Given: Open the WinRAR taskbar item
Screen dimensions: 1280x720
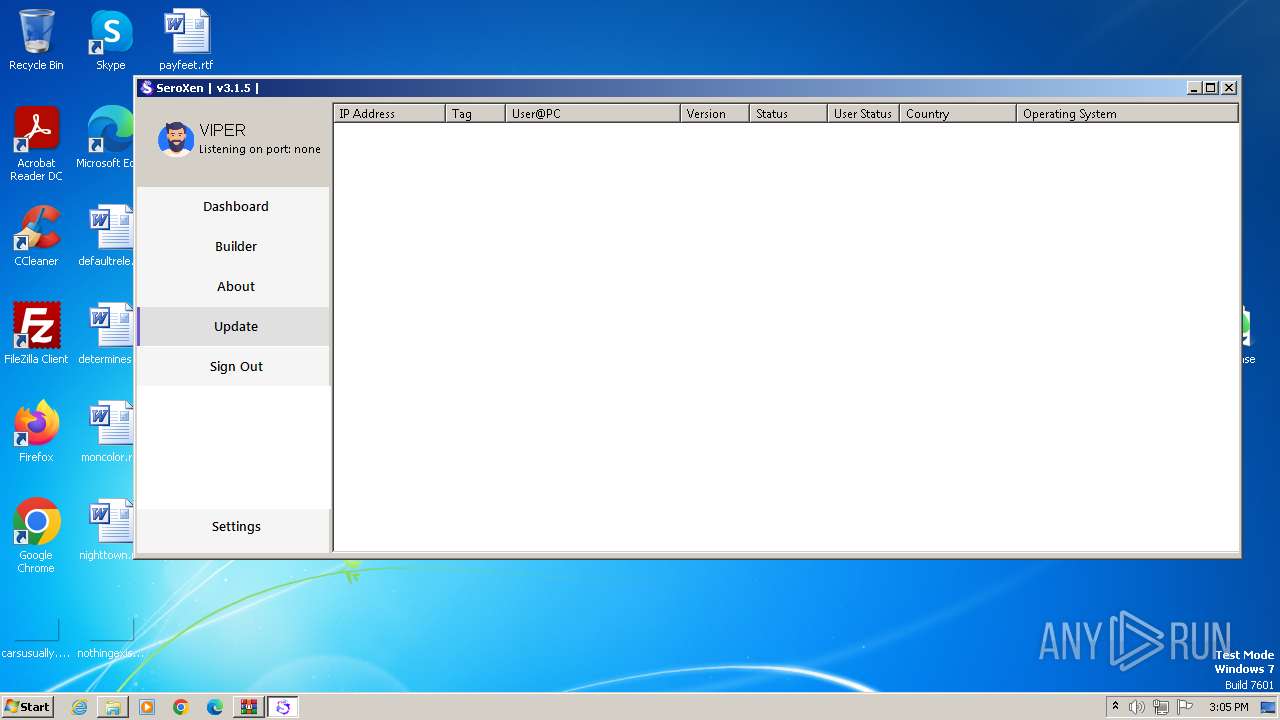Looking at the screenshot, I should click(248, 707).
